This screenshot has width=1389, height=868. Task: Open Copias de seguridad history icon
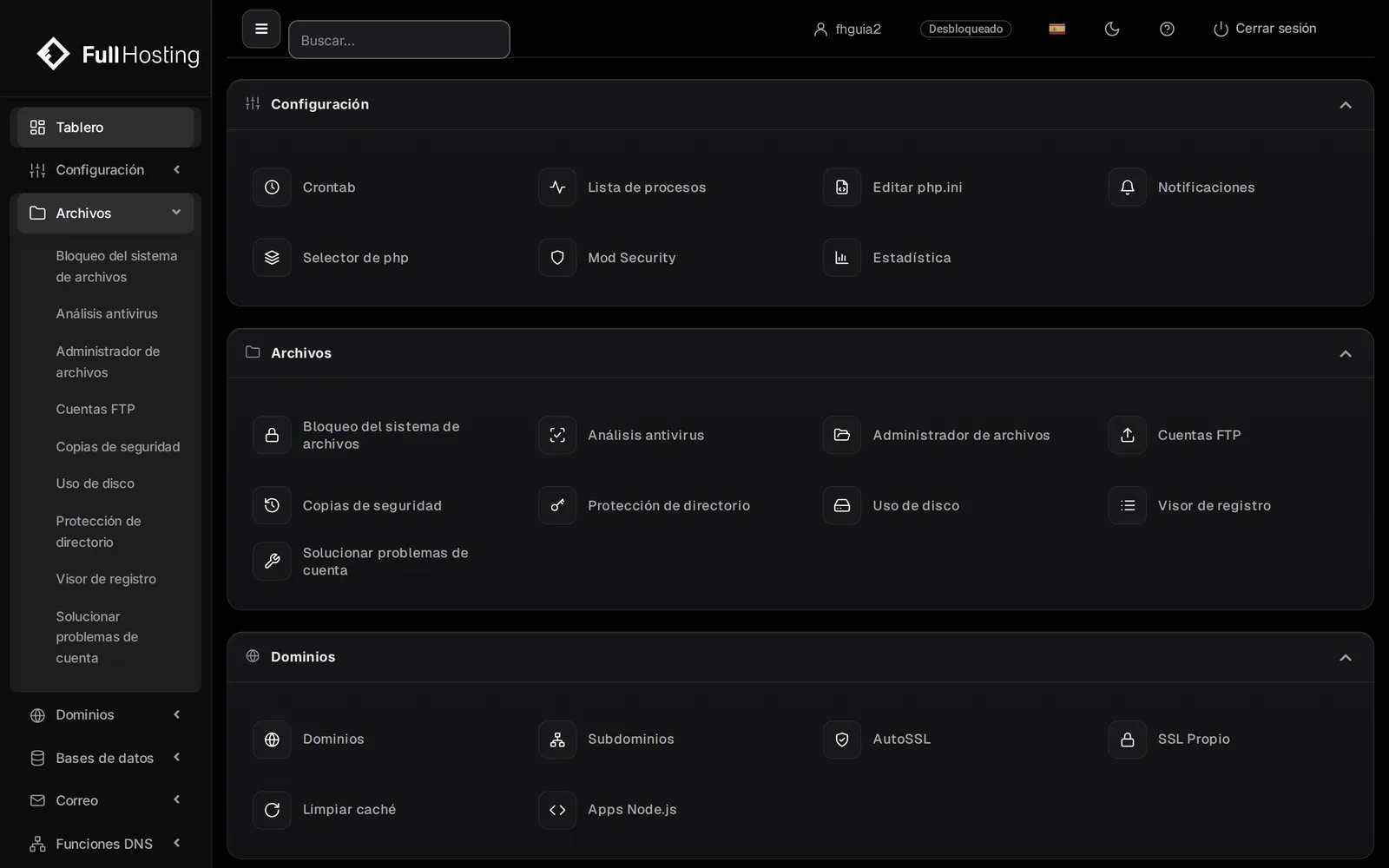point(272,505)
